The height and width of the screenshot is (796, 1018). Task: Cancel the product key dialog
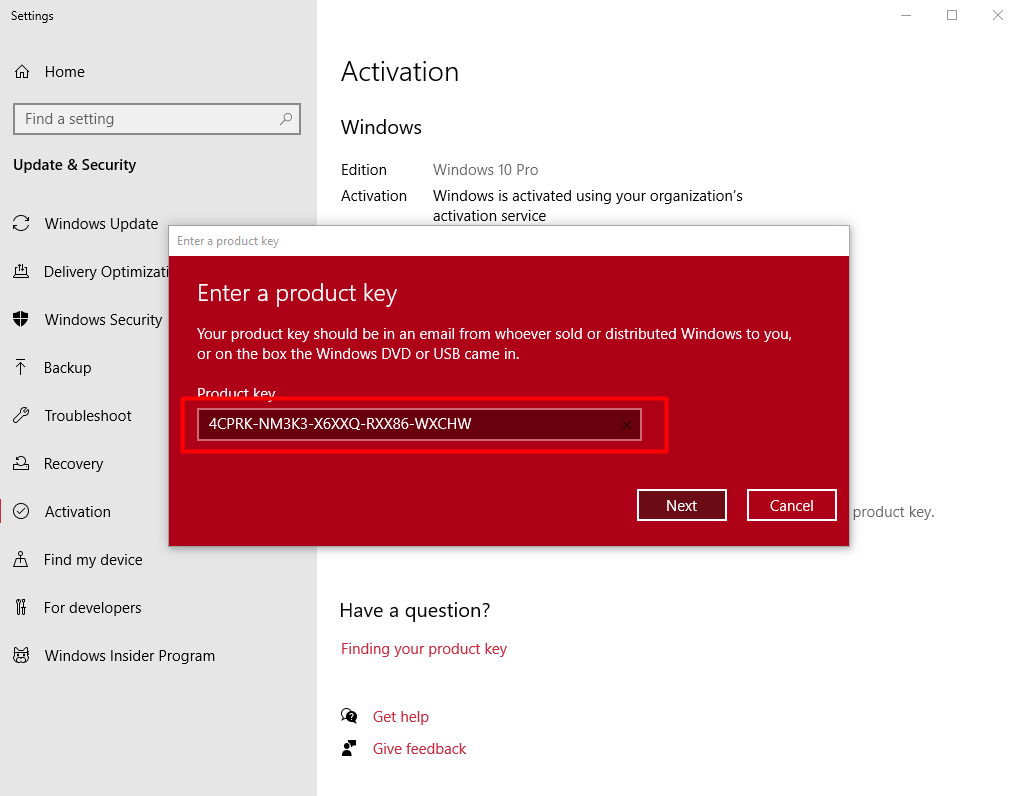pyautogui.click(x=791, y=505)
